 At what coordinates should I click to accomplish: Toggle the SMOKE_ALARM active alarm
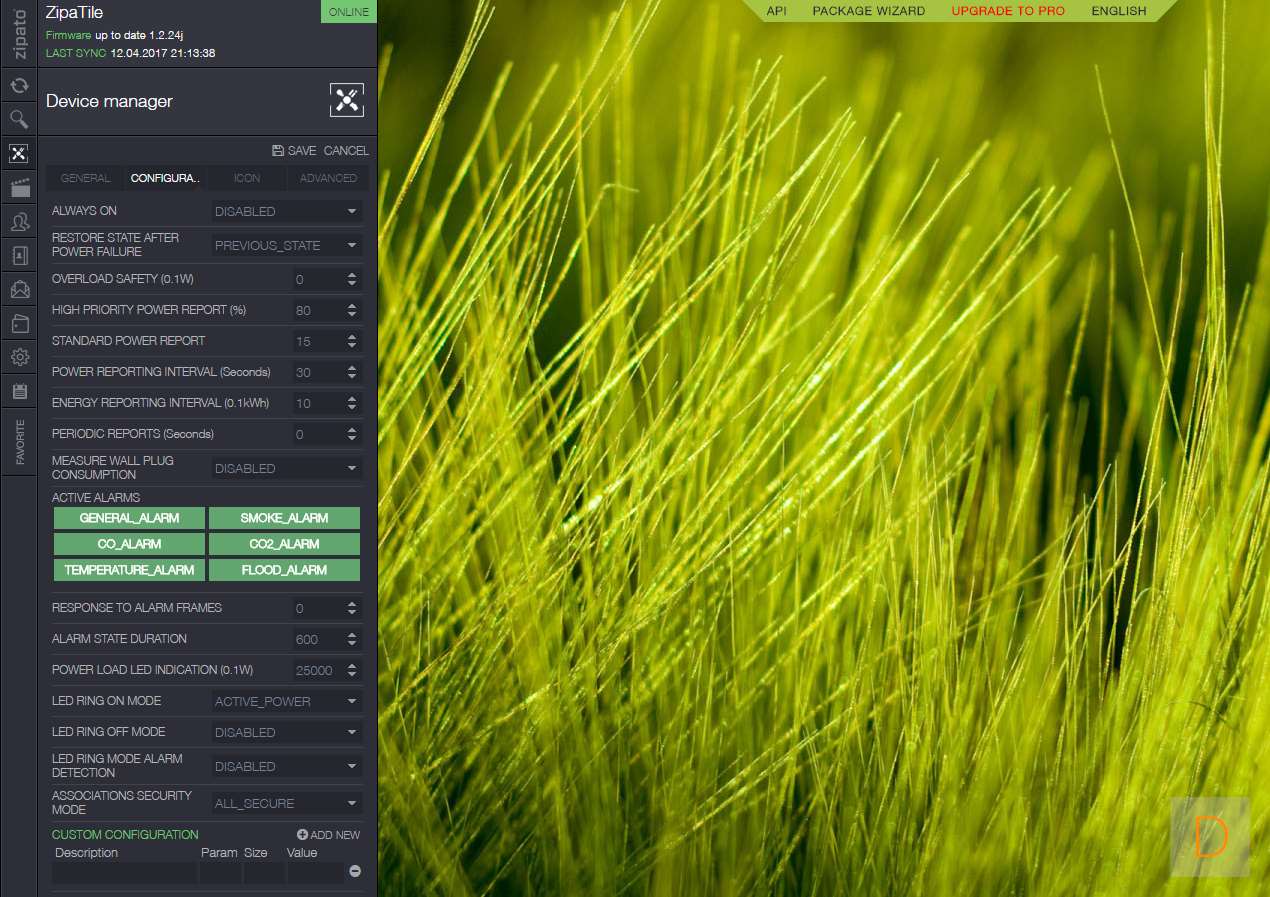[284, 518]
